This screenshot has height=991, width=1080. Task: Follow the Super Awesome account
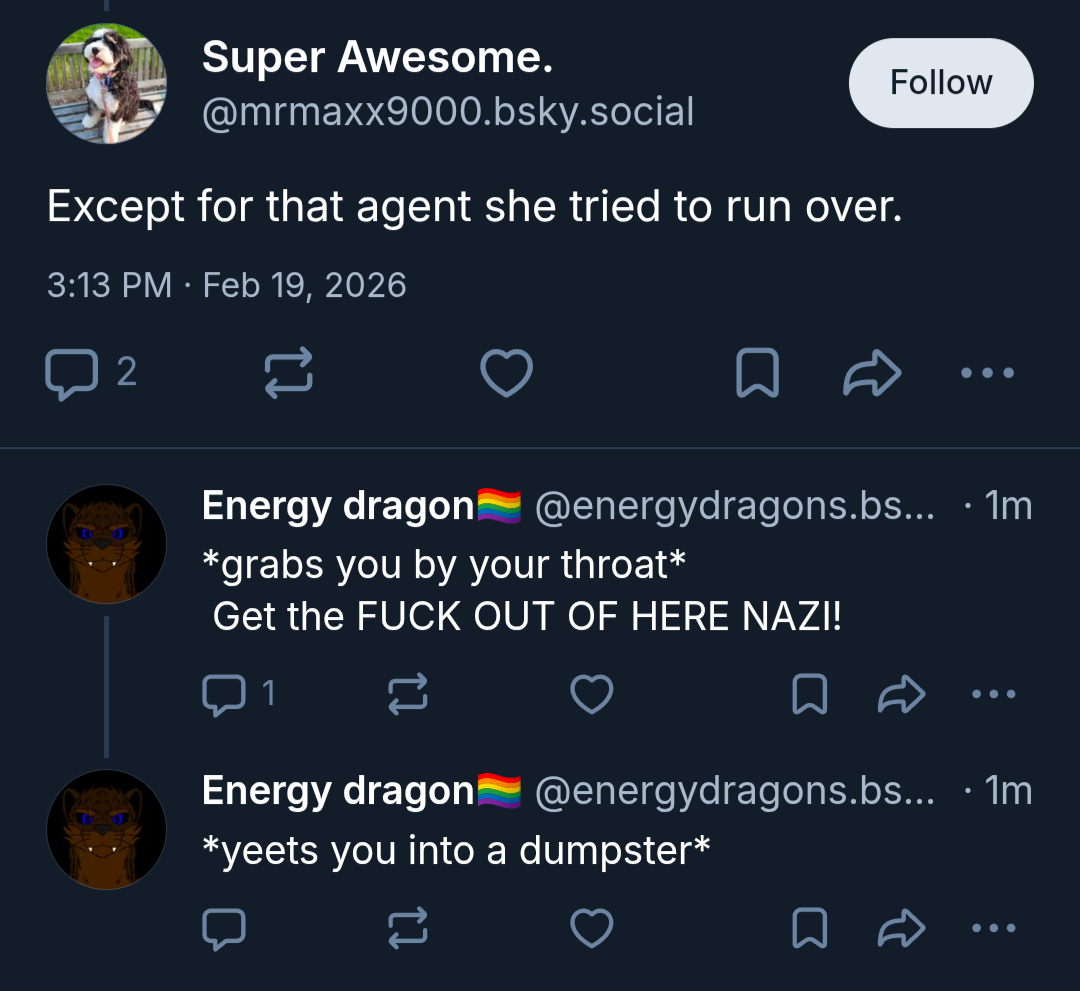941,83
